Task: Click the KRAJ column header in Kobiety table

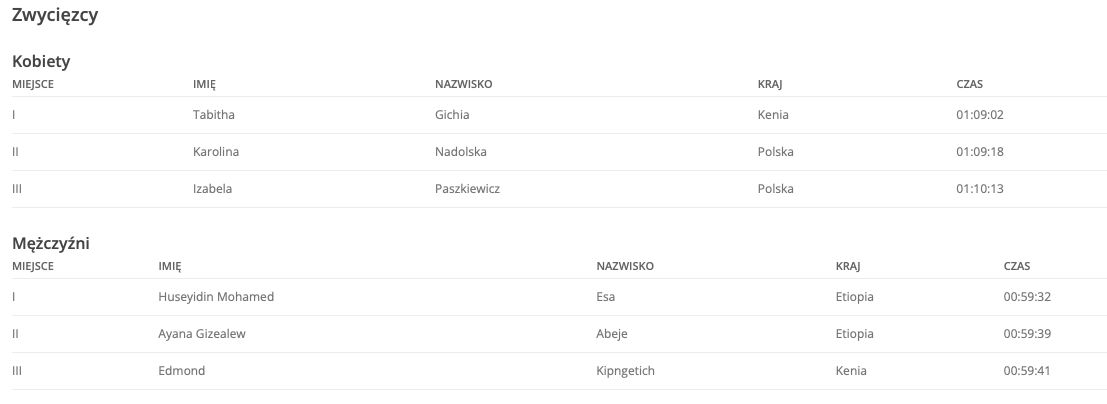Action: click(x=770, y=84)
